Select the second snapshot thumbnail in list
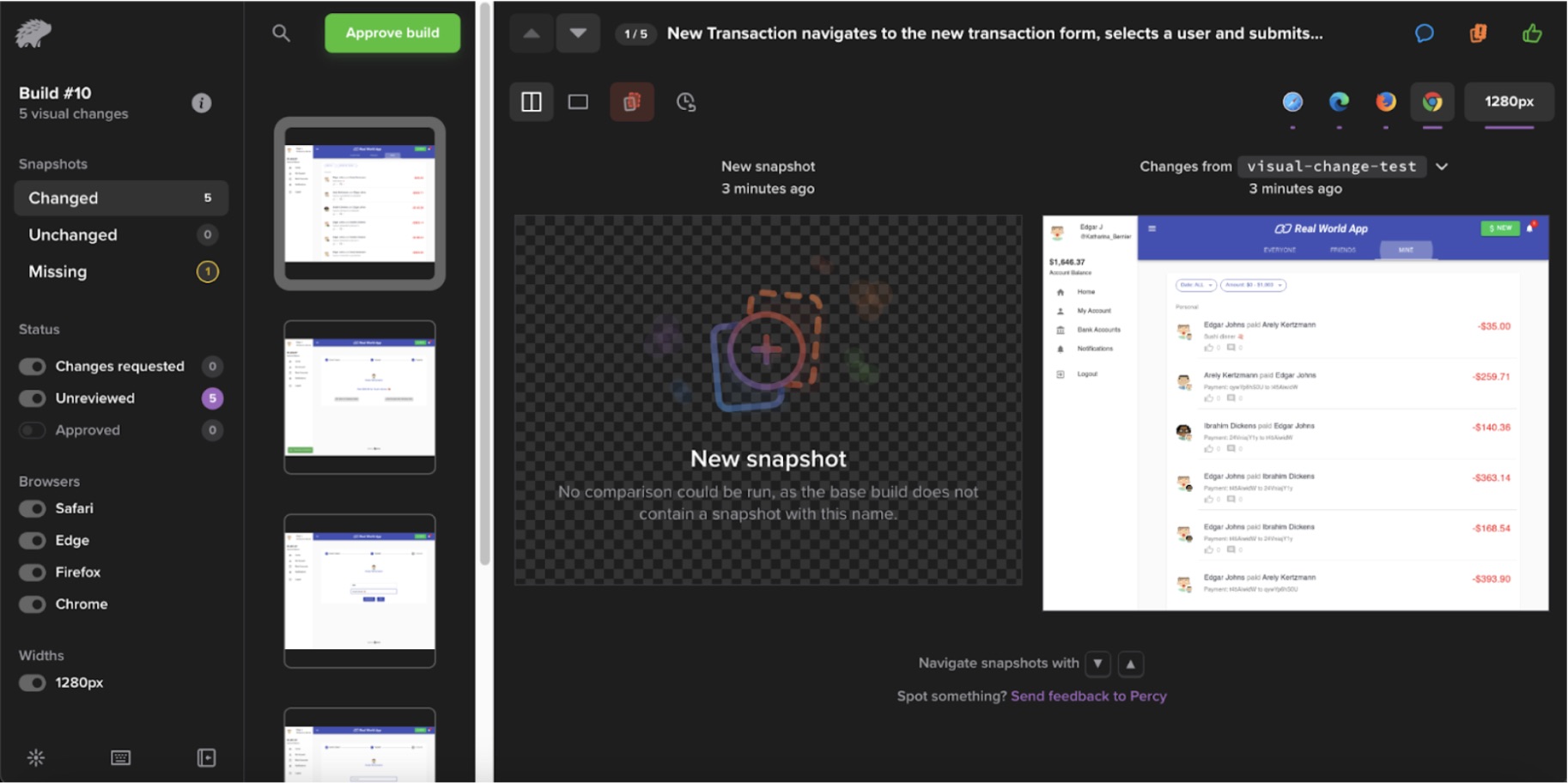1568x783 pixels. pos(360,397)
